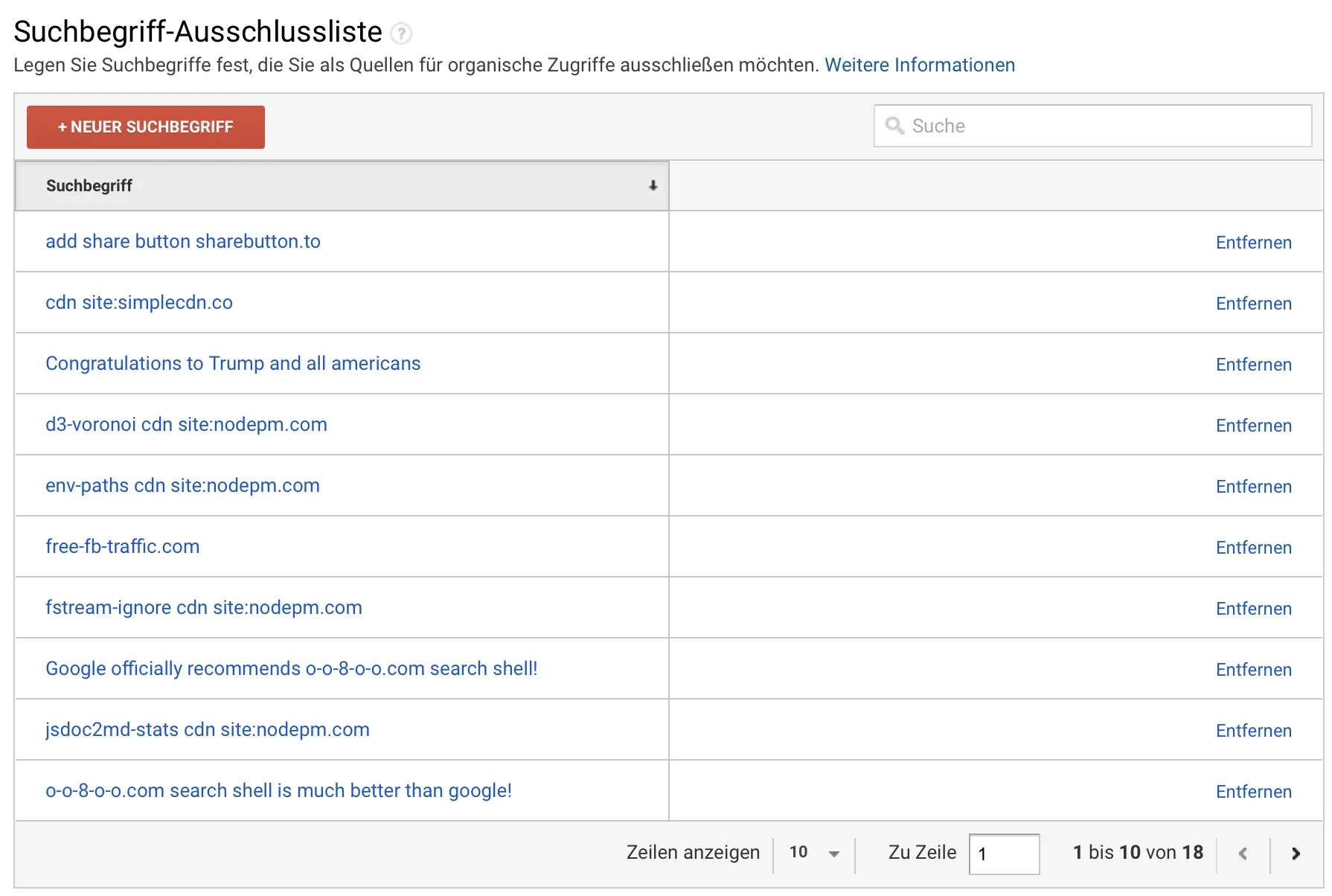Screen dimensions: 1332x896
Task: Remove the 'free-fb-traffic.com' search term
Action: pyautogui.click(x=1253, y=548)
